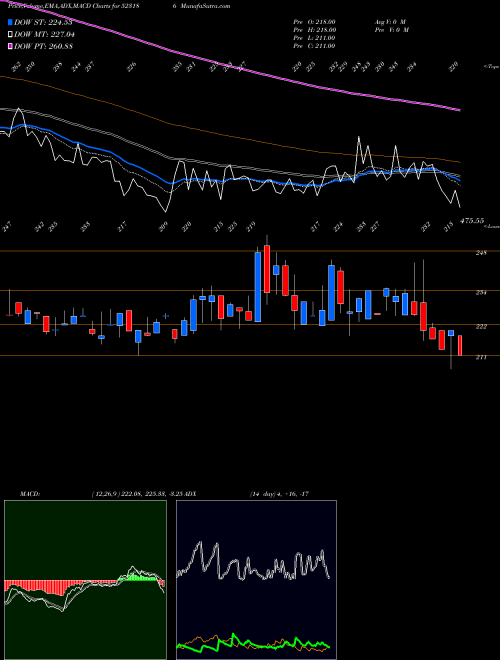Click the 'Pre L: 211.00' low value

[x=314, y=38]
